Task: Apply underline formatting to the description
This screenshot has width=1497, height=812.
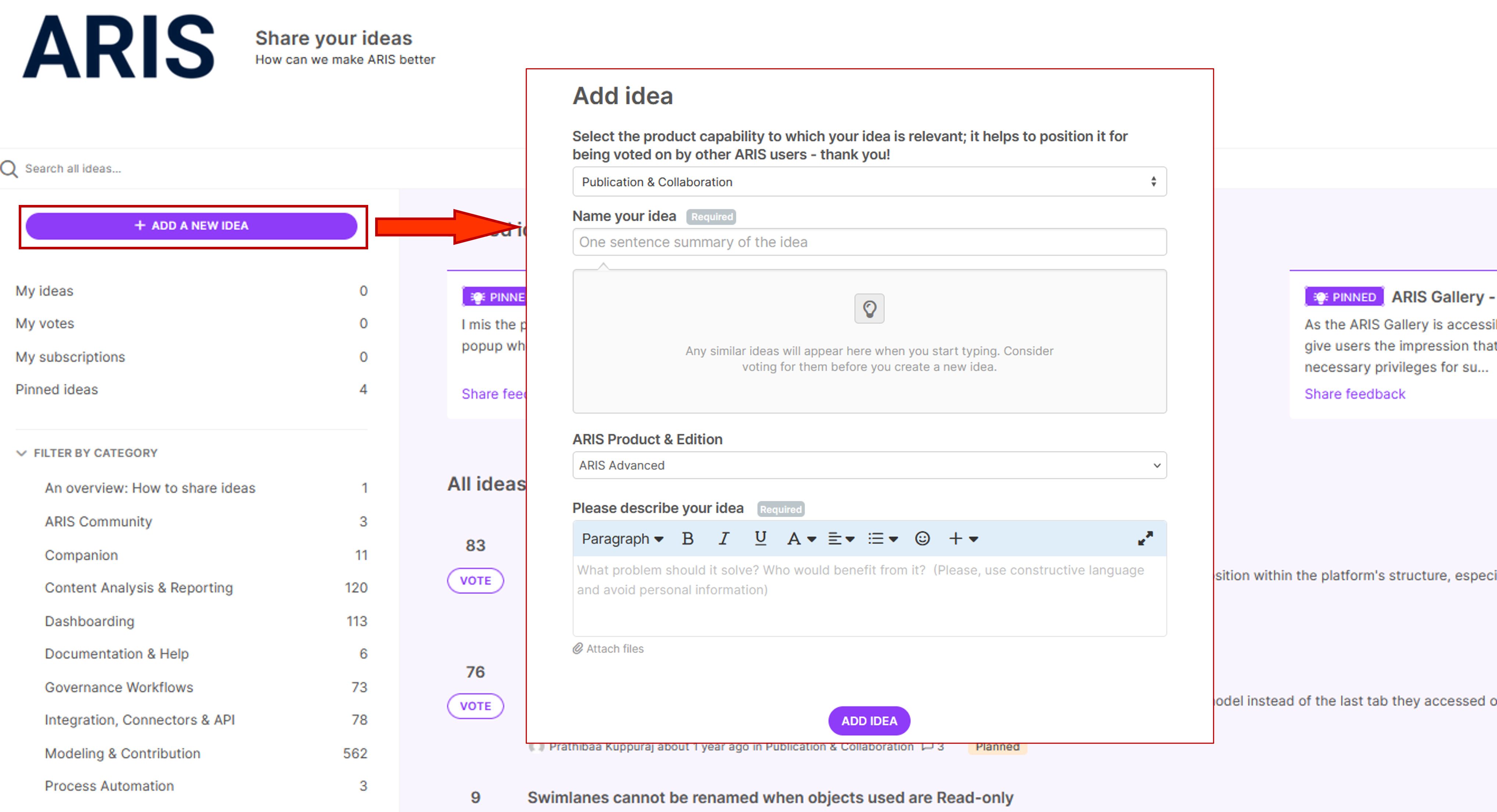Action: click(x=760, y=538)
